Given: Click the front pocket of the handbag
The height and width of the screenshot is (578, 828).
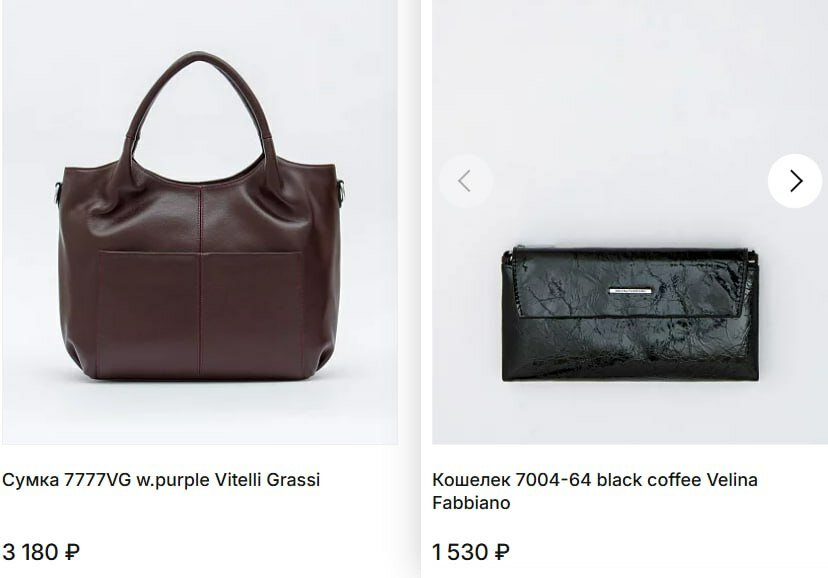Looking at the screenshot, I should 200,314.
